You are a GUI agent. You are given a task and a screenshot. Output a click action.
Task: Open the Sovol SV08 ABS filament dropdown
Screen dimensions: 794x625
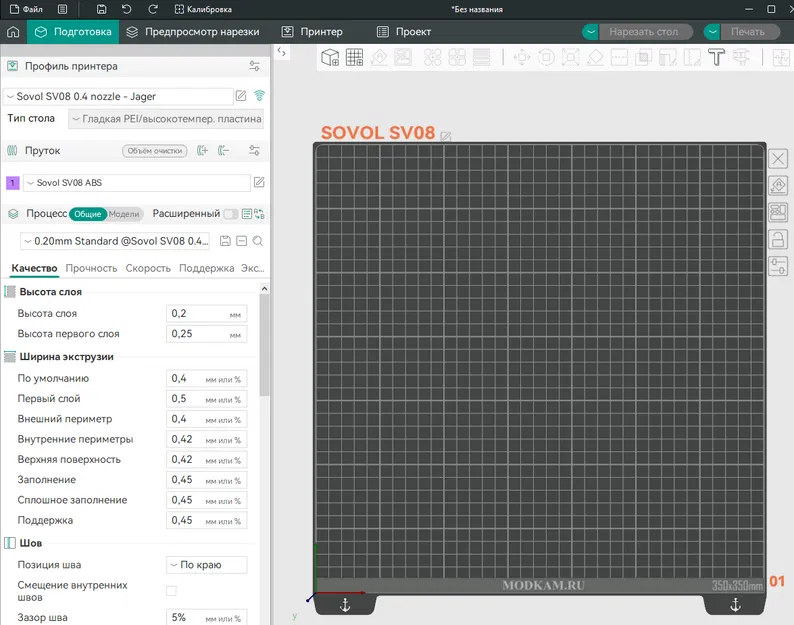coord(137,183)
